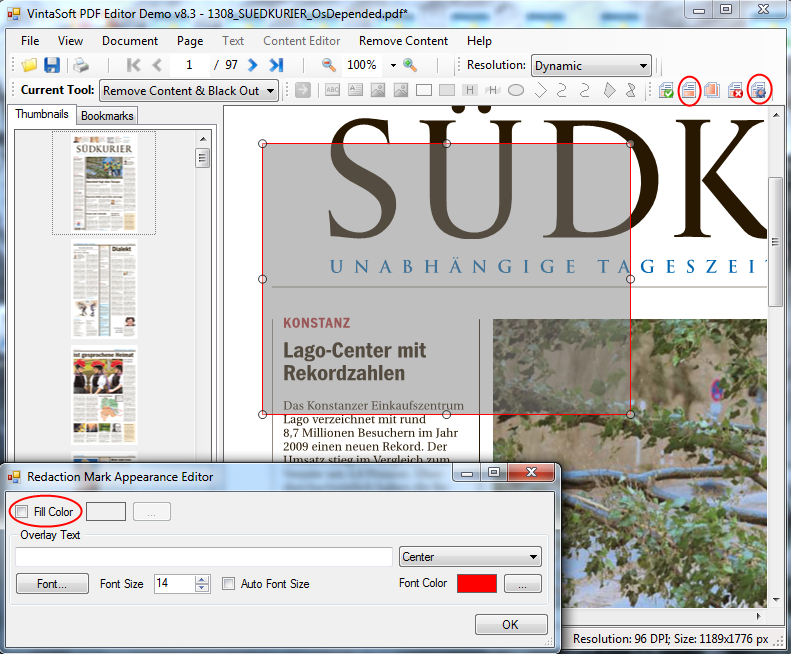The height and width of the screenshot is (654, 791).
Task: Select the second page Dialekt thumbnail
Action: coord(104,291)
